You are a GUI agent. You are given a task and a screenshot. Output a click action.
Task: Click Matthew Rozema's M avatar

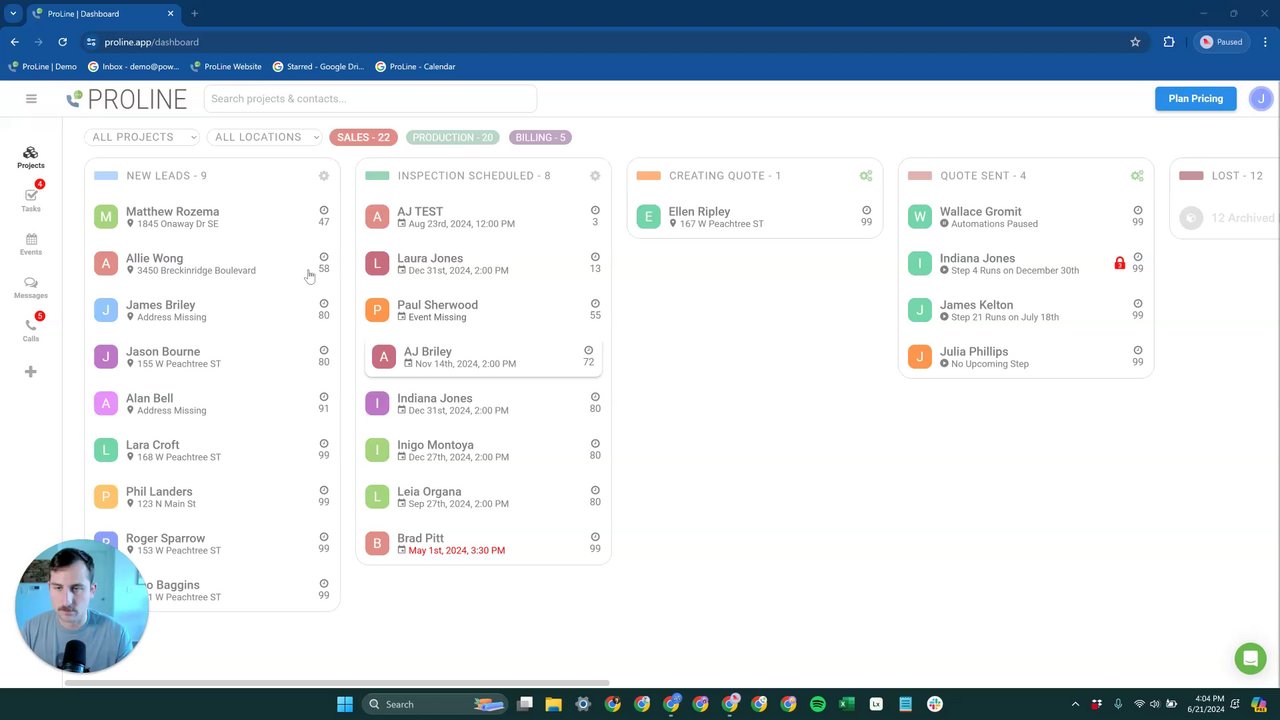tap(106, 217)
